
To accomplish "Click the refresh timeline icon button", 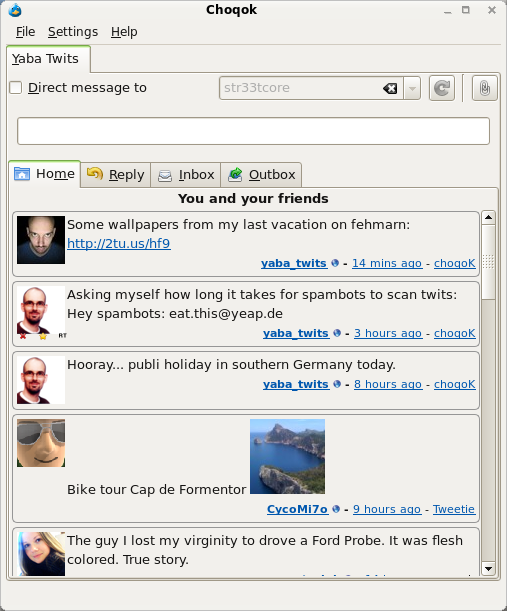I will click(442, 88).
